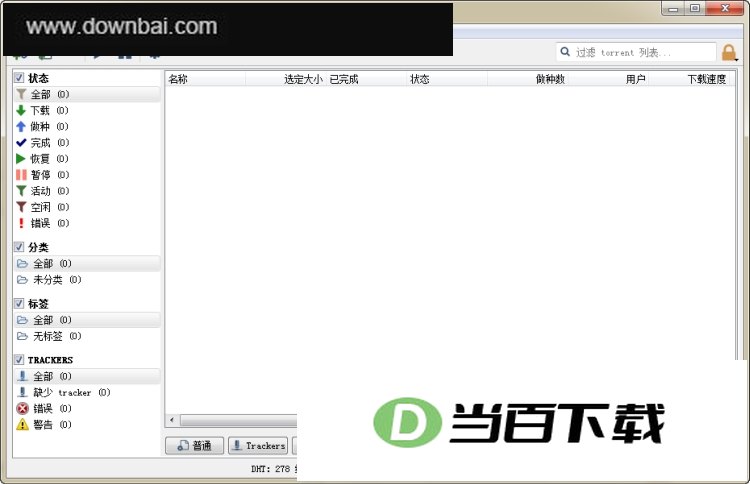The width and height of the screenshot is (750, 484).
Task: Toggle the 状态 section checkbox
Action: (x=19, y=77)
